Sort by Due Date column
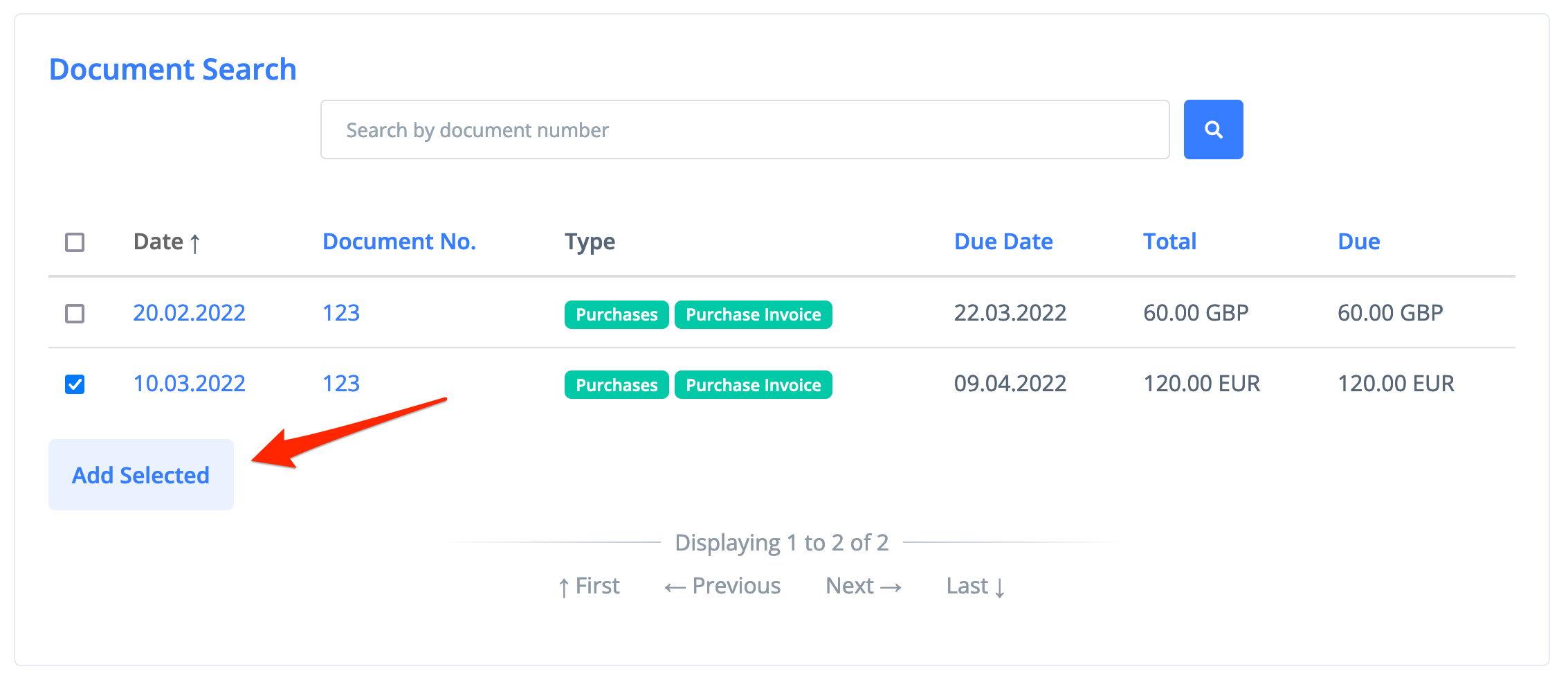 point(1003,242)
